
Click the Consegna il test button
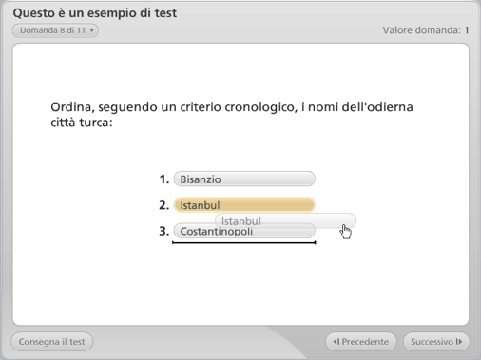(52, 342)
